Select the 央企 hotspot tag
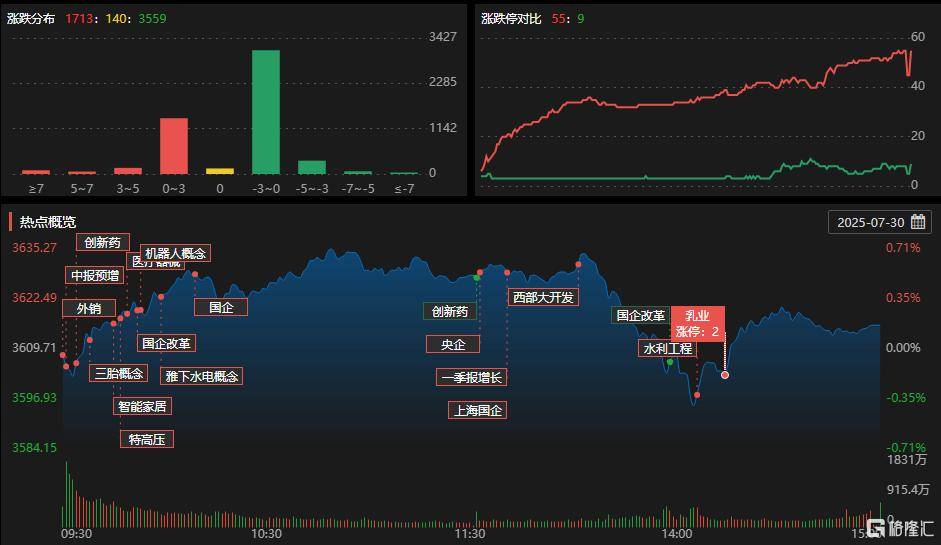The width and height of the screenshot is (941, 545). [452, 344]
